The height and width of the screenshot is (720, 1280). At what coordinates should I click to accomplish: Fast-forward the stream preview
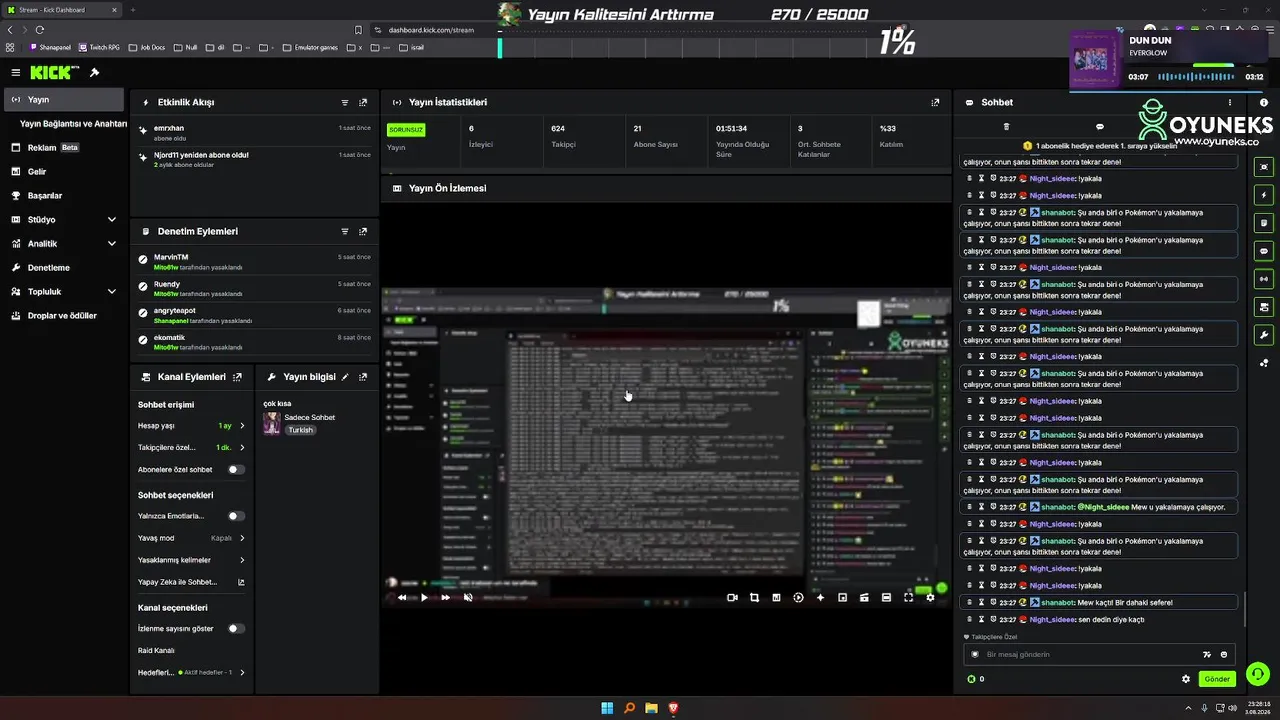[x=445, y=597]
